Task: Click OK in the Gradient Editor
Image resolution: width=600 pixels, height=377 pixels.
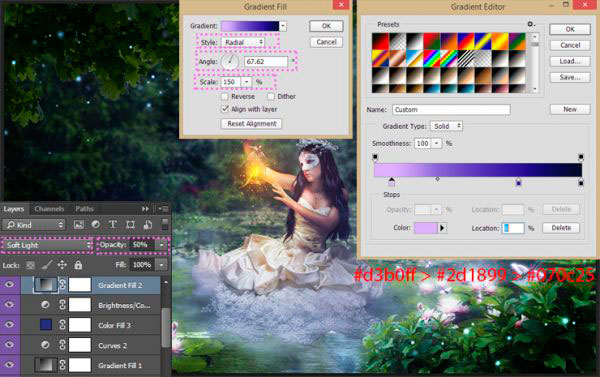Action: pyautogui.click(x=570, y=29)
